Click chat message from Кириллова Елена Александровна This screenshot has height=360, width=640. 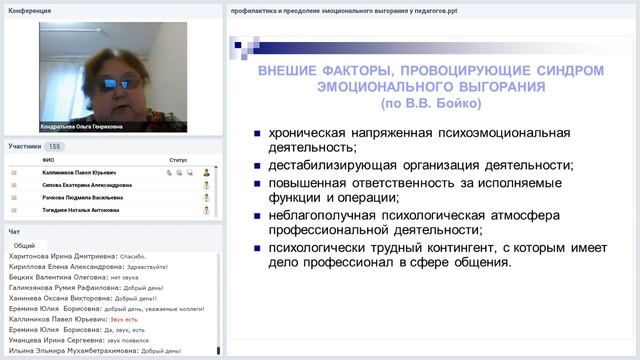click(x=88, y=267)
